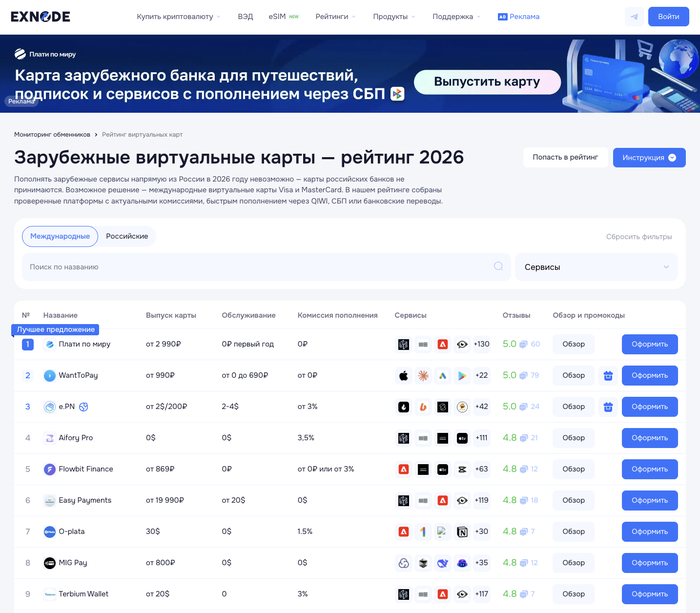
Task: Open Обзор for MIG Pay
Action: [x=573, y=563]
